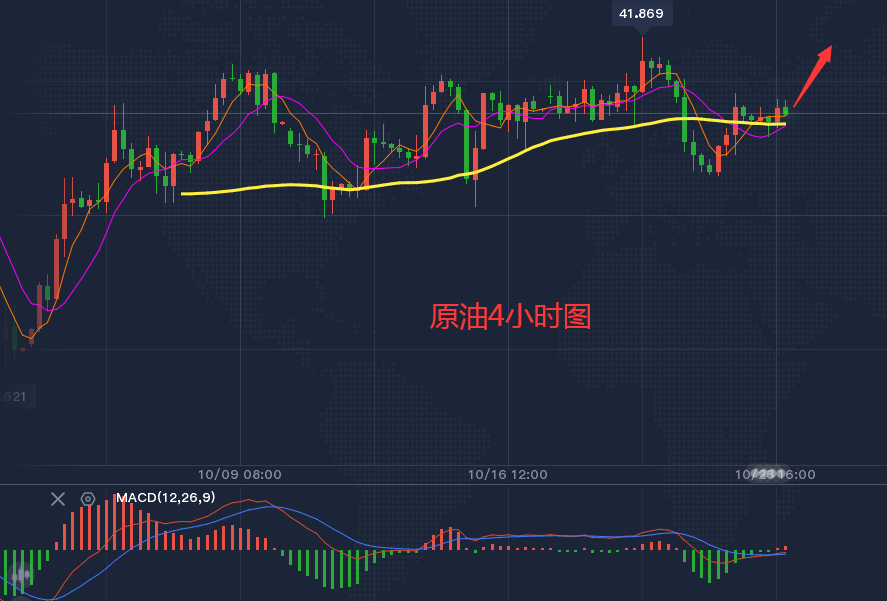Click the 41.869 high price label
Image resolution: width=887 pixels, height=601 pixels.
(641, 14)
